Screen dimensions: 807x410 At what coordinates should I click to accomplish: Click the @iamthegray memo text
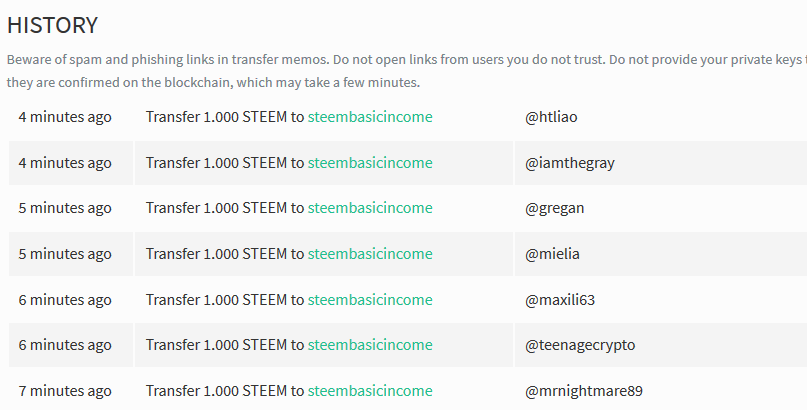tap(570, 163)
